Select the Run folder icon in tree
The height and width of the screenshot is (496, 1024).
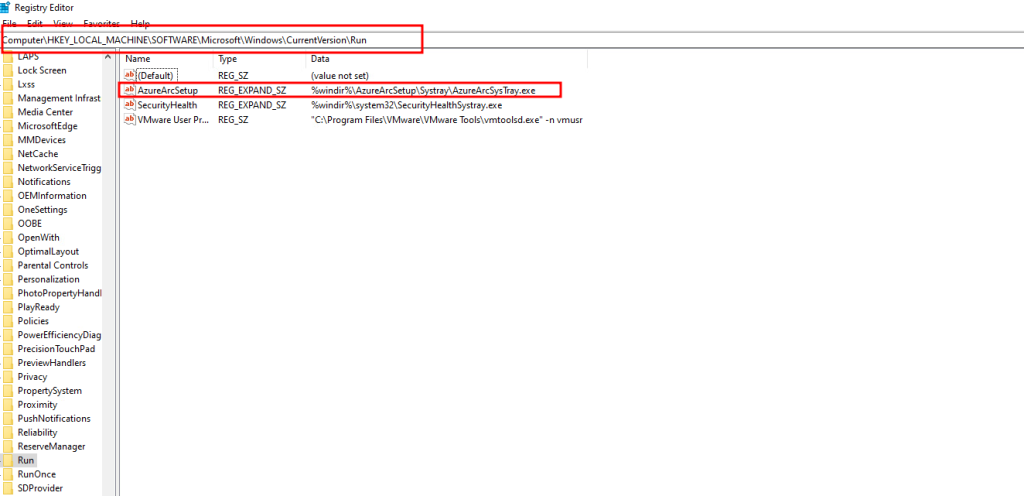8,460
